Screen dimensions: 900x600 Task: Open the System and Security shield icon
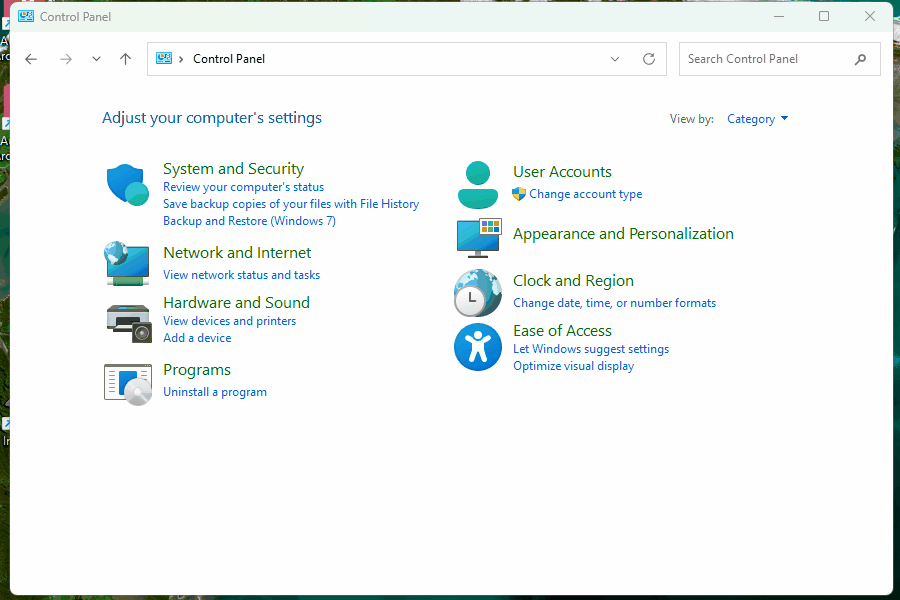click(x=127, y=185)
